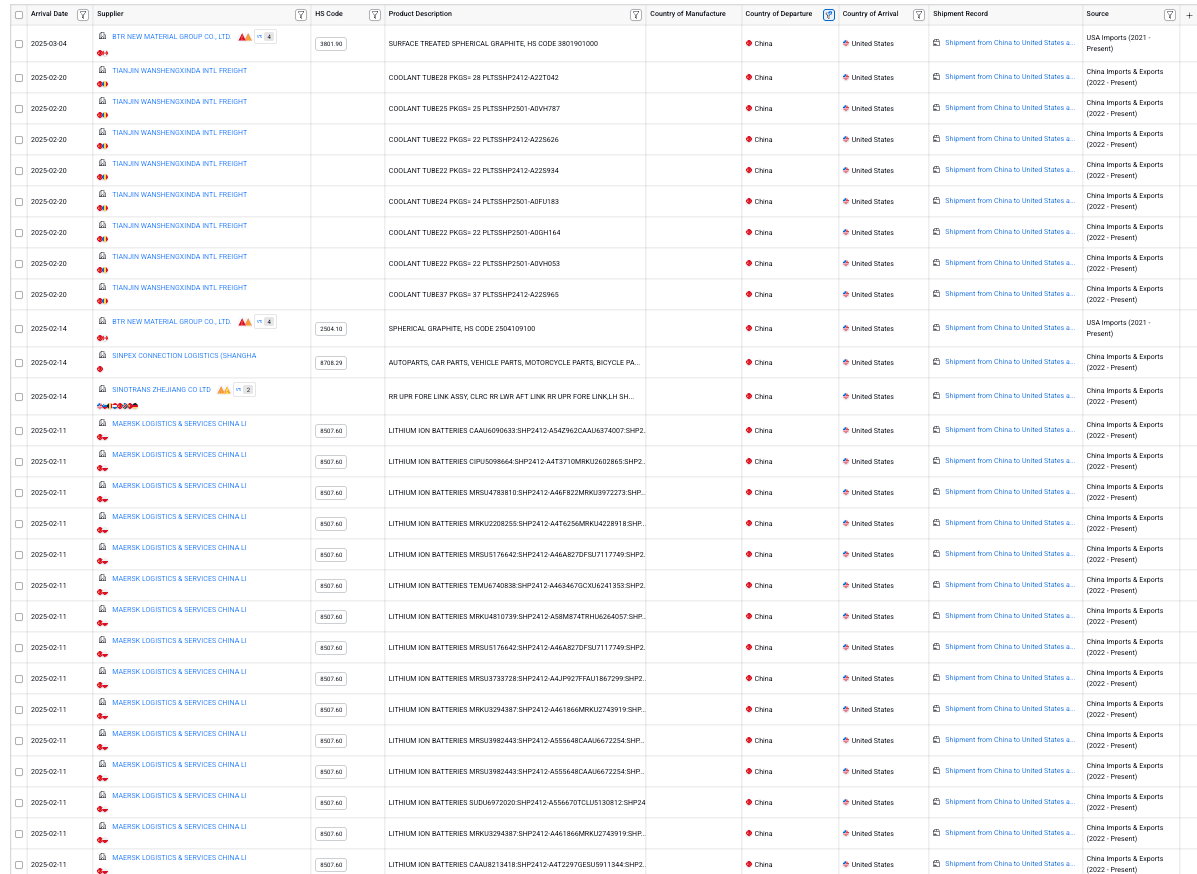Viewport: 1197px width, 874px height.
Task: Expand the 2-count badge next to SINOTRANS
Action: point(244,390)
